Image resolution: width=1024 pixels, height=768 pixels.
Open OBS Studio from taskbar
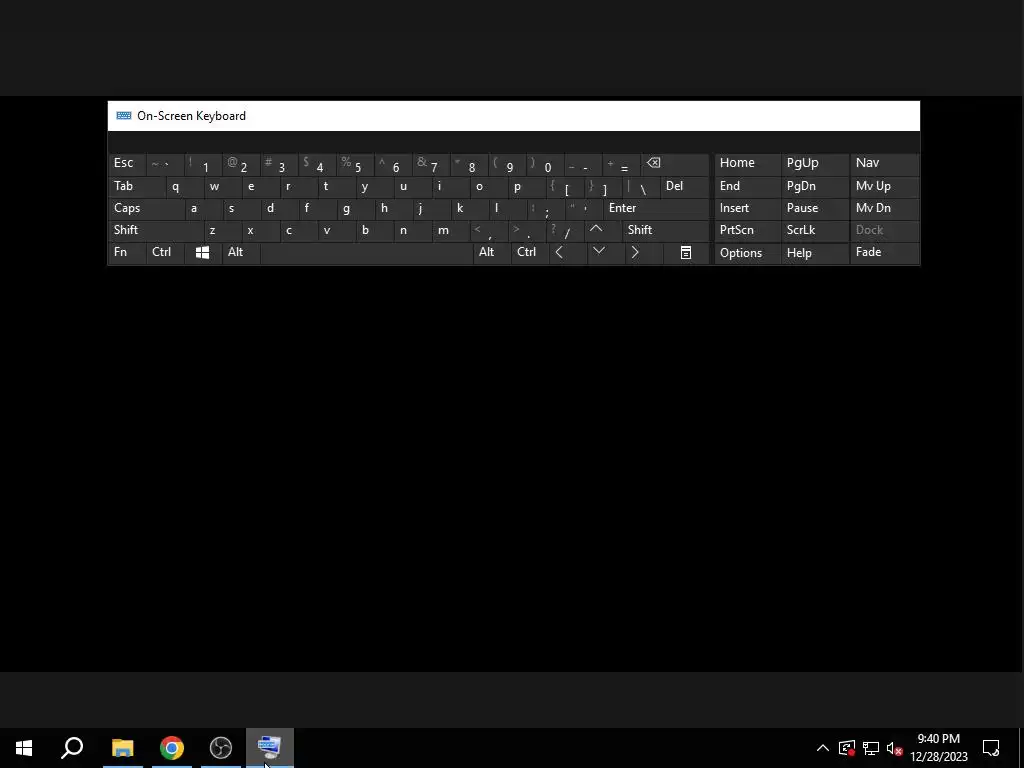[221, 748]
